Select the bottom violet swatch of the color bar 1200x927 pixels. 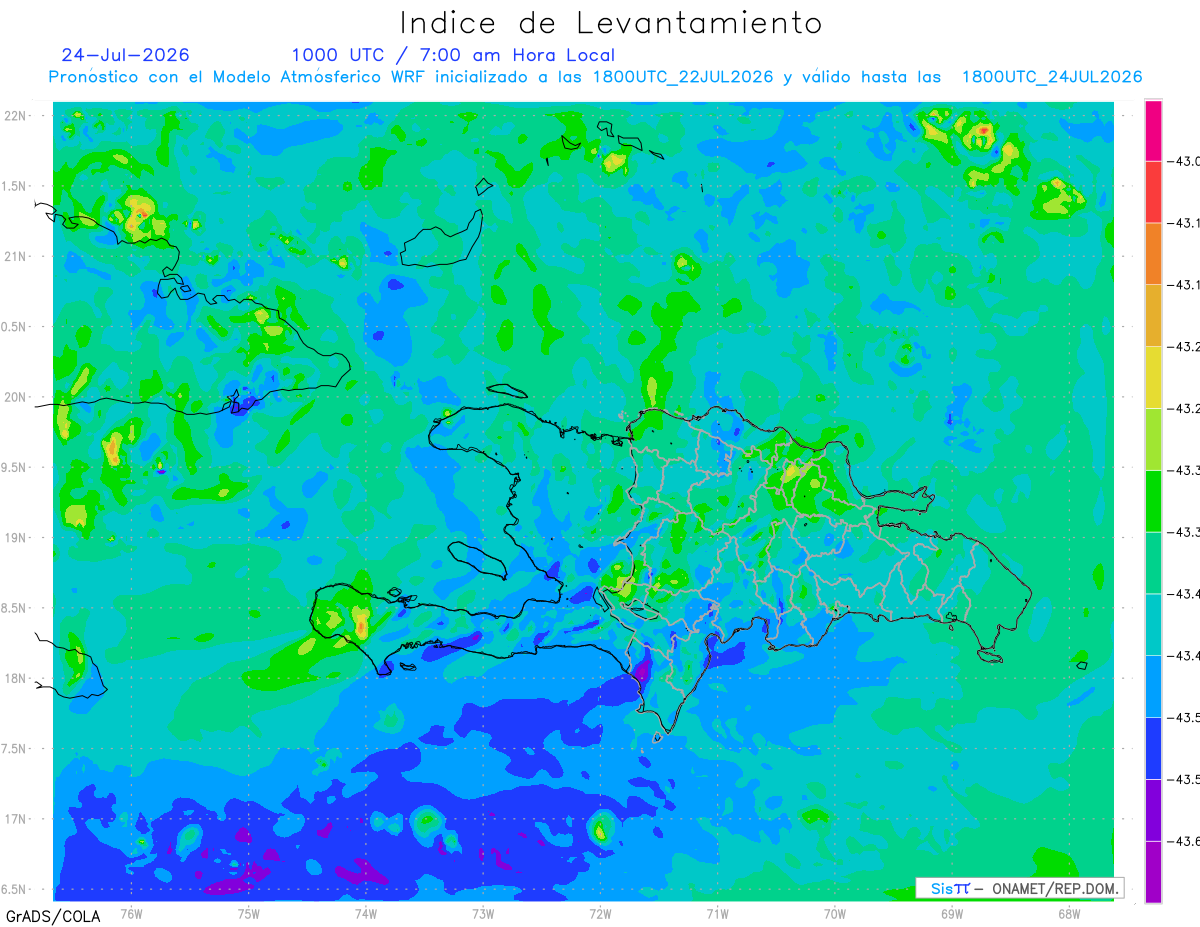click(1153, 872)
